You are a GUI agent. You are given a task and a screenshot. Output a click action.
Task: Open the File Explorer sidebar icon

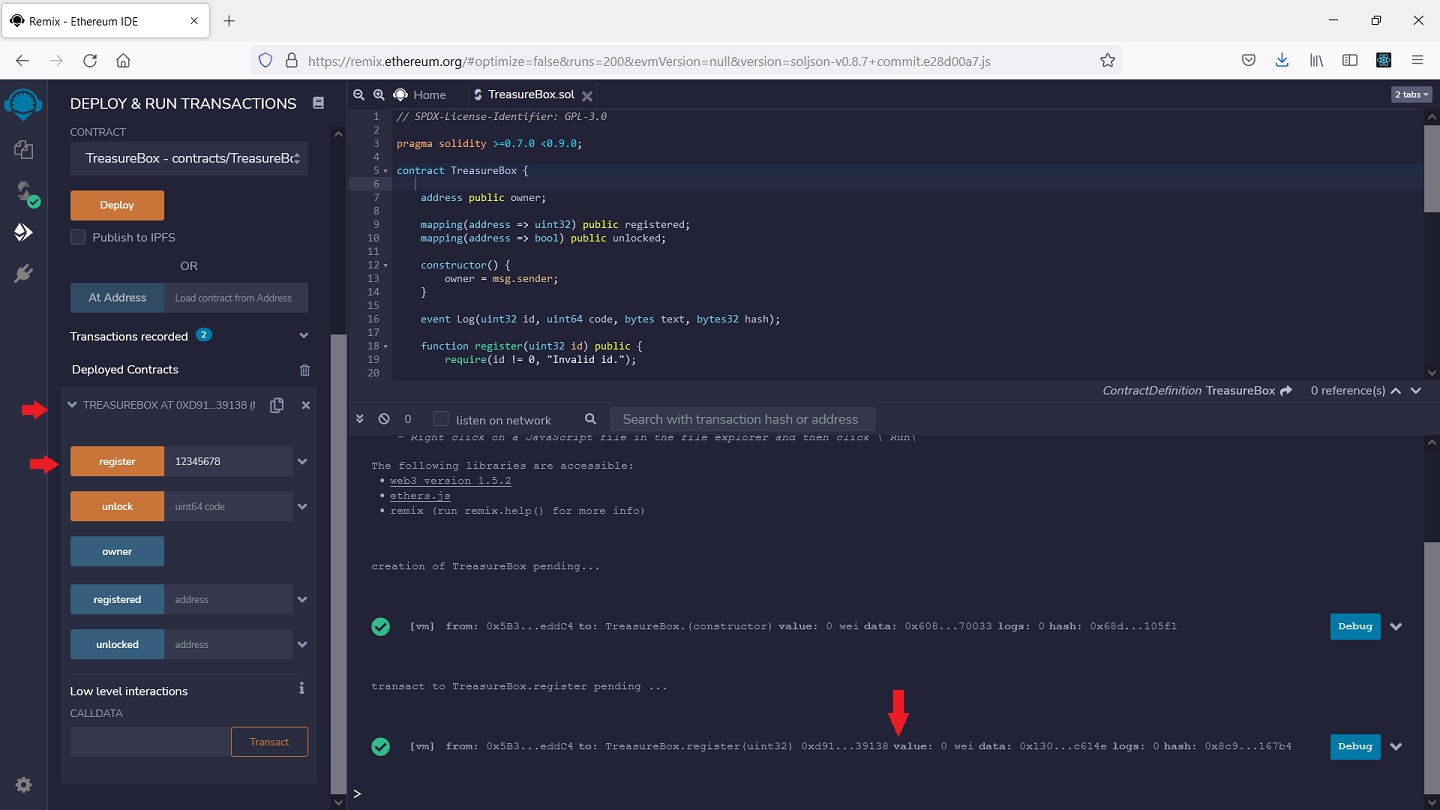pos(23,150)
